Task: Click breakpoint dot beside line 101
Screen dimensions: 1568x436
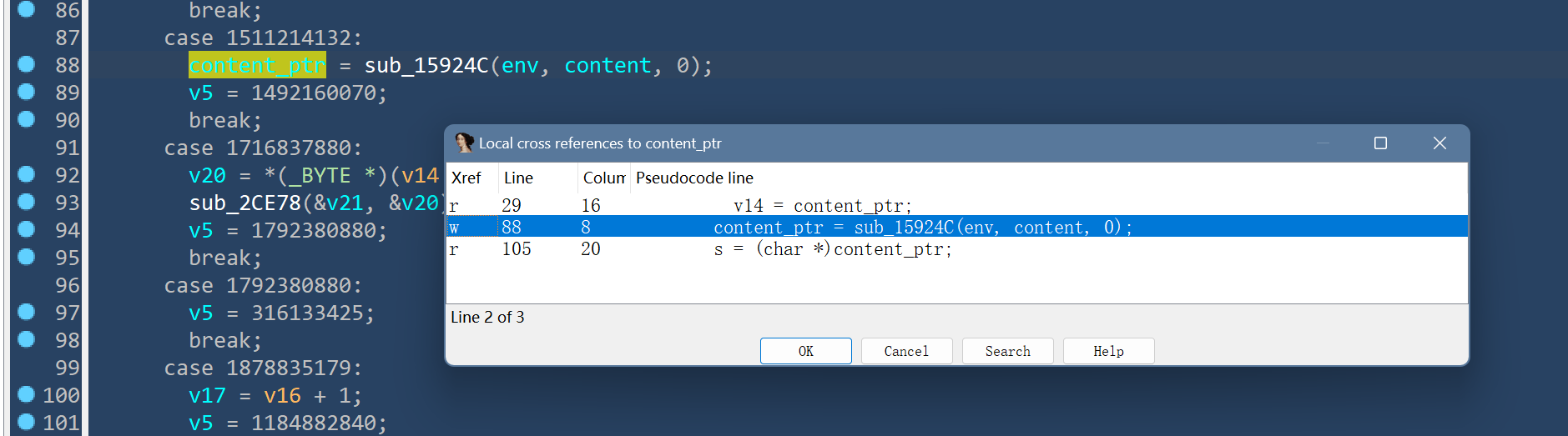Action: (x=26, y=422)
